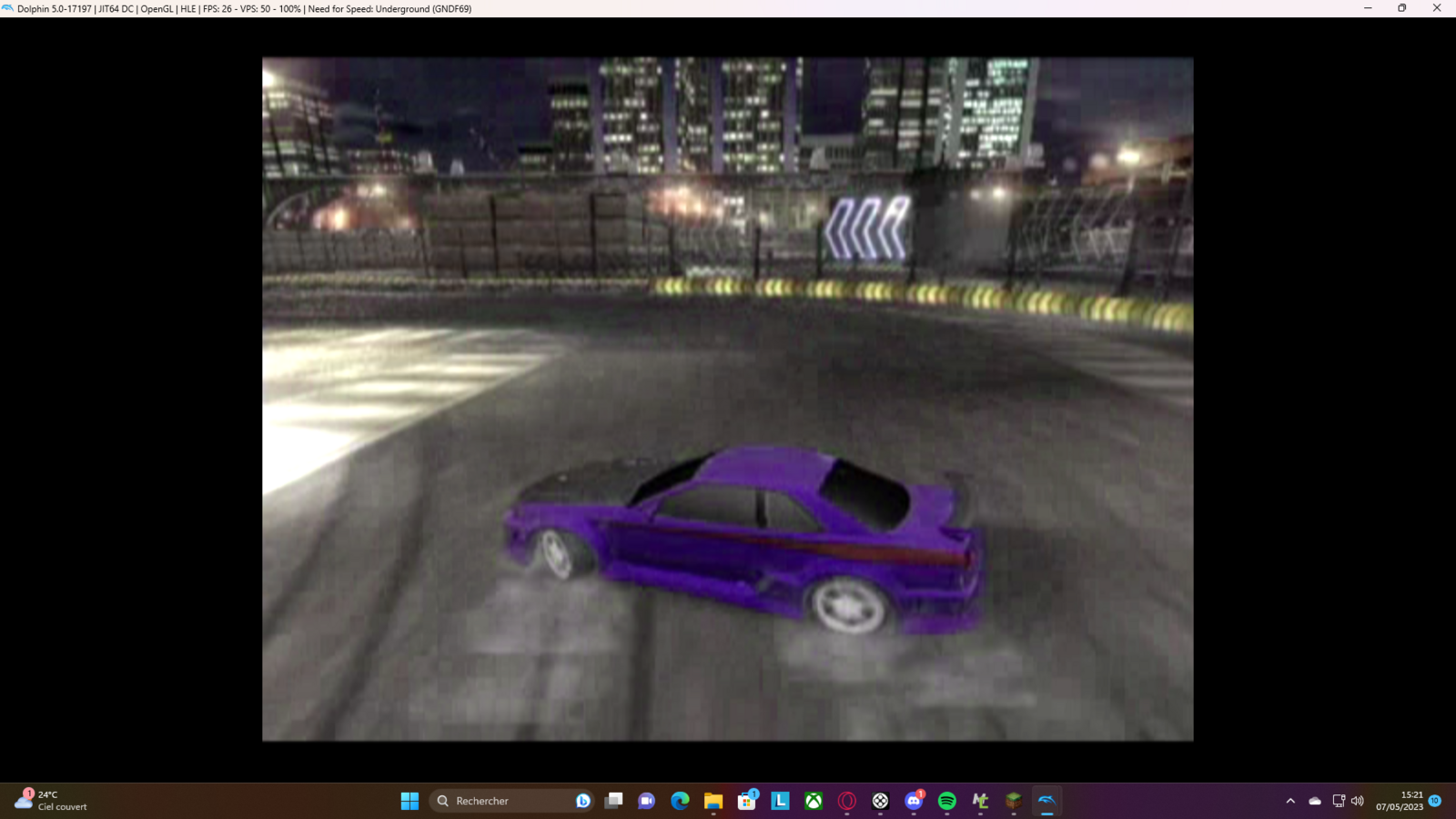The height and width of the screenshot is (819, 1456).
Task: Open the Xbox app from taskbar
Action: pyautogui.click(x=814, y=801)
